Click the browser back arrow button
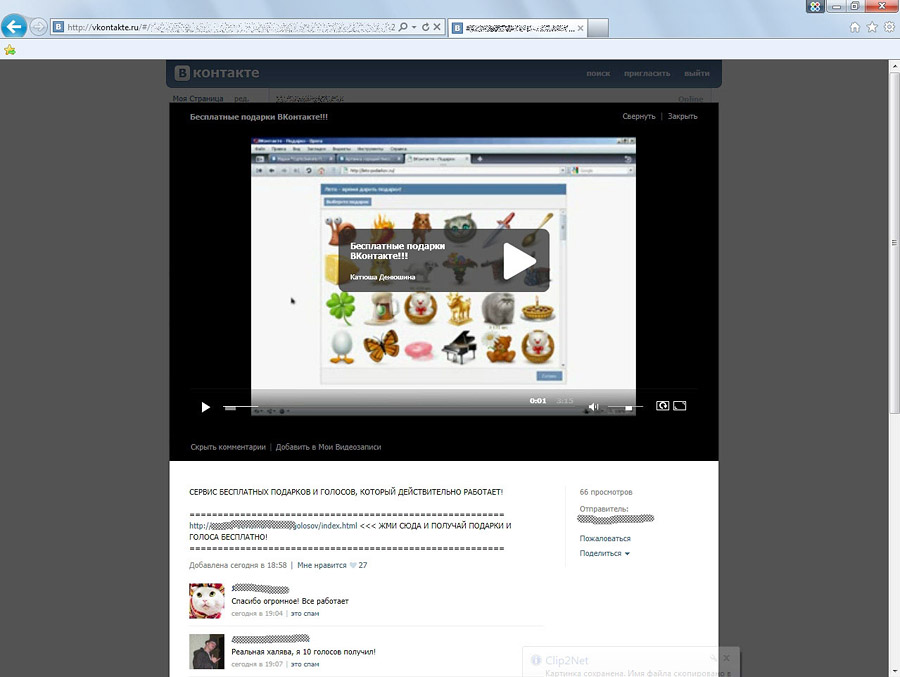Screen dimensions: 900x677 [14, 27]
